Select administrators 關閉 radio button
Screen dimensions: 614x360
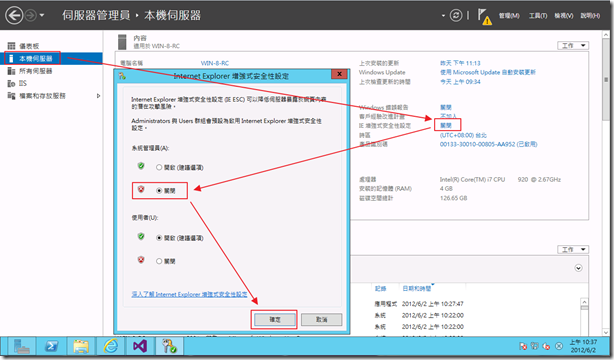[159, 190]
